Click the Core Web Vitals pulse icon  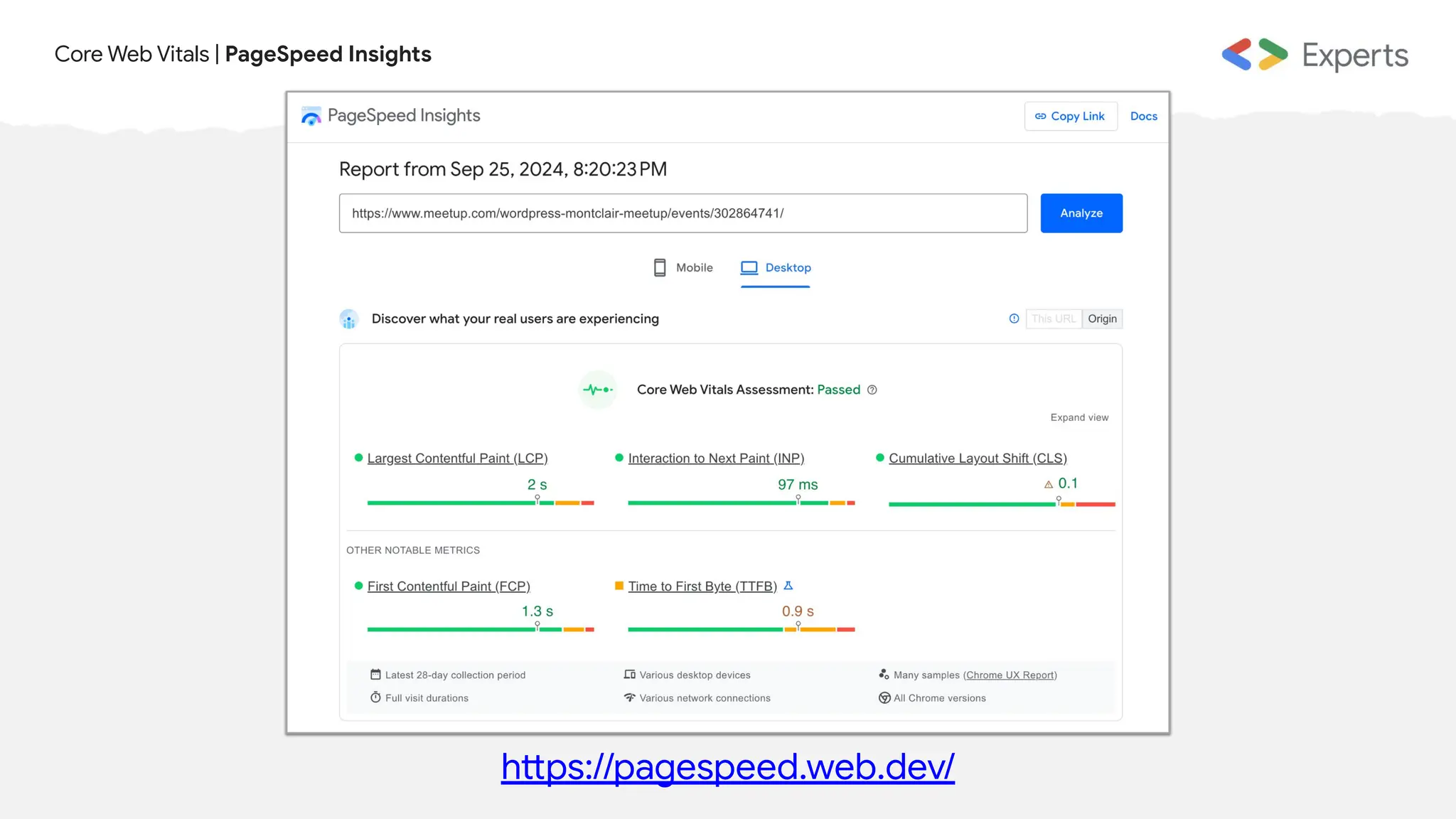coord(598,390)
